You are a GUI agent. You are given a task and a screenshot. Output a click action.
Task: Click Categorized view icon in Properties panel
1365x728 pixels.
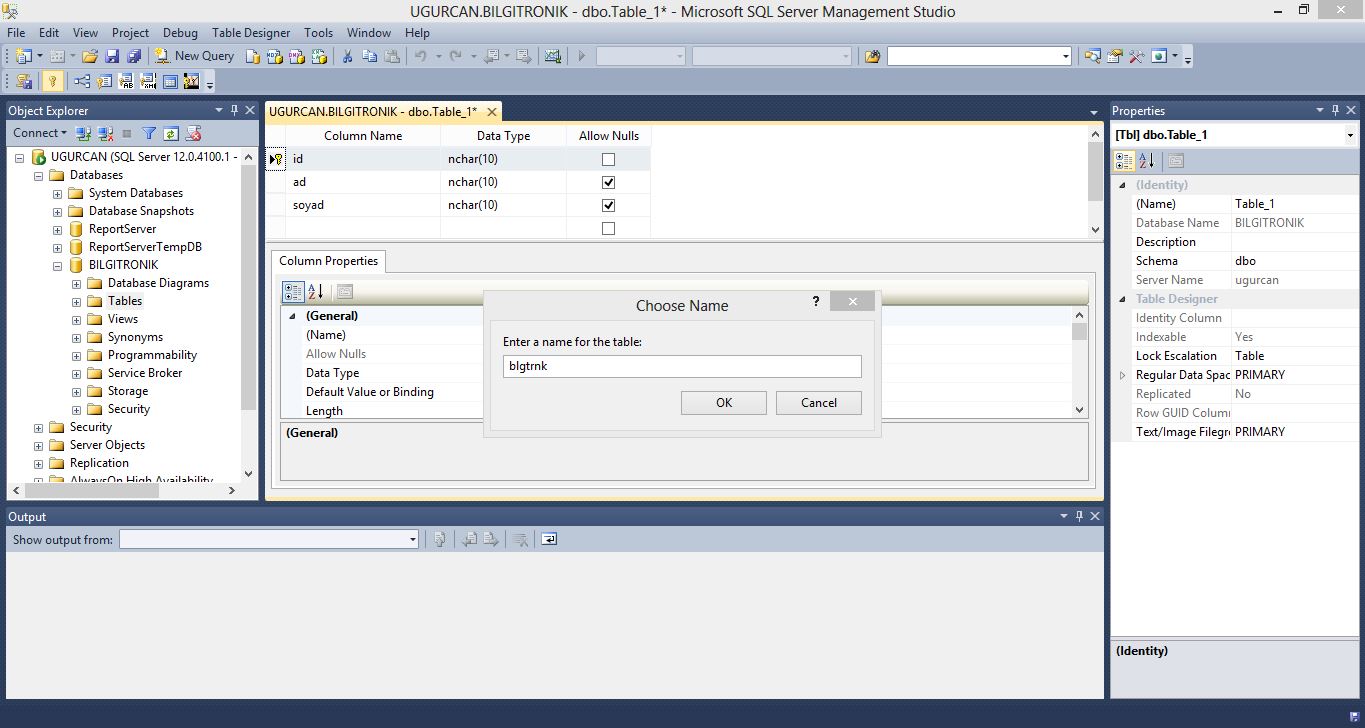(x=1124, y=160)
